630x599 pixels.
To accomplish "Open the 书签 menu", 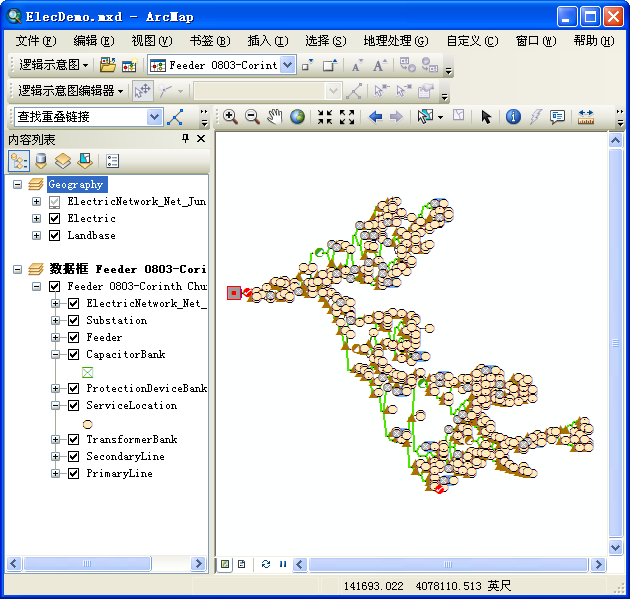I will (x=209, y=41).
